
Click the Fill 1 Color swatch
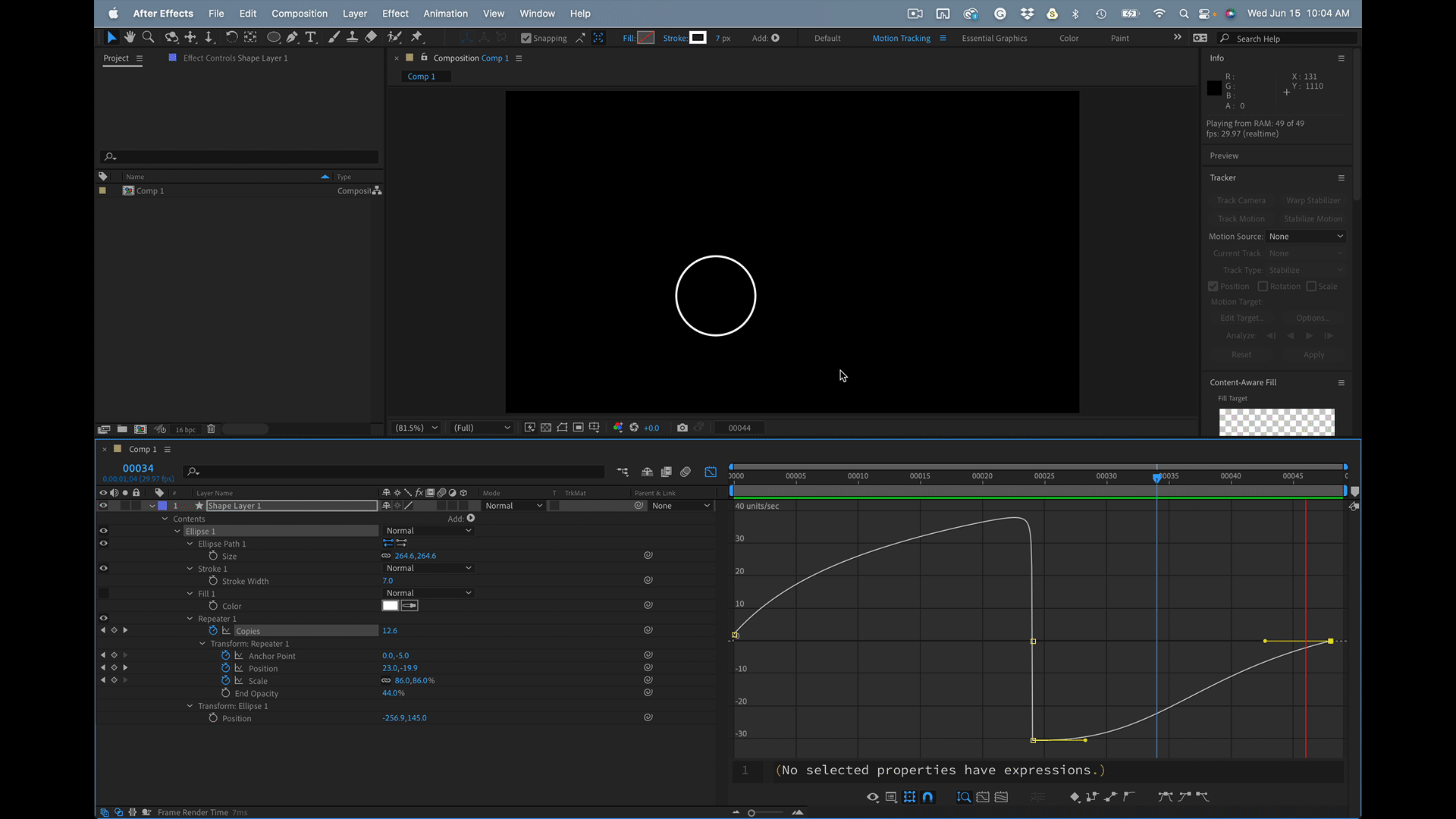[x=391, y=606]
